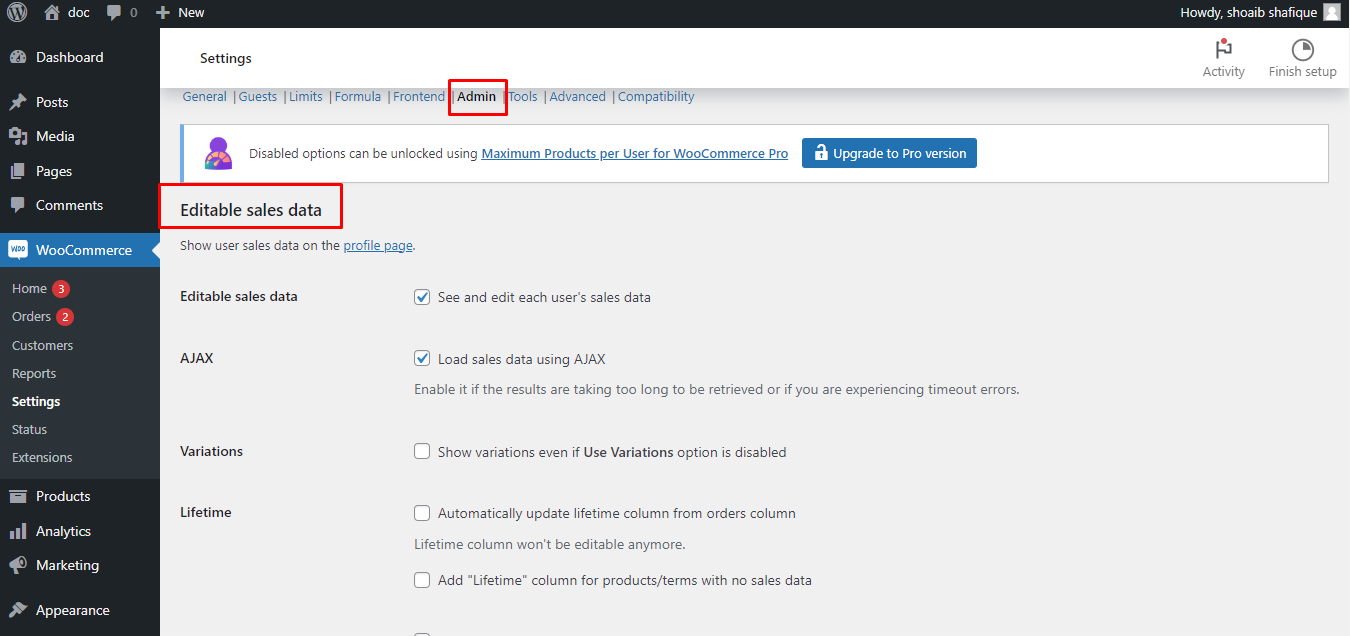
Task: Switch to the Guests tab
Action: [x=258, y=97]
